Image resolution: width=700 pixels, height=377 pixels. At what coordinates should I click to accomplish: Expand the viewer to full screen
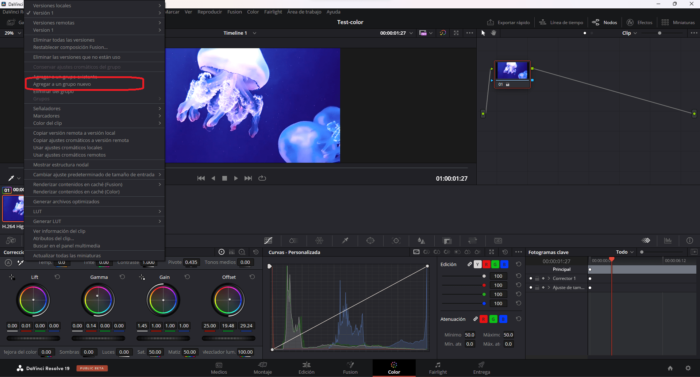456,33
